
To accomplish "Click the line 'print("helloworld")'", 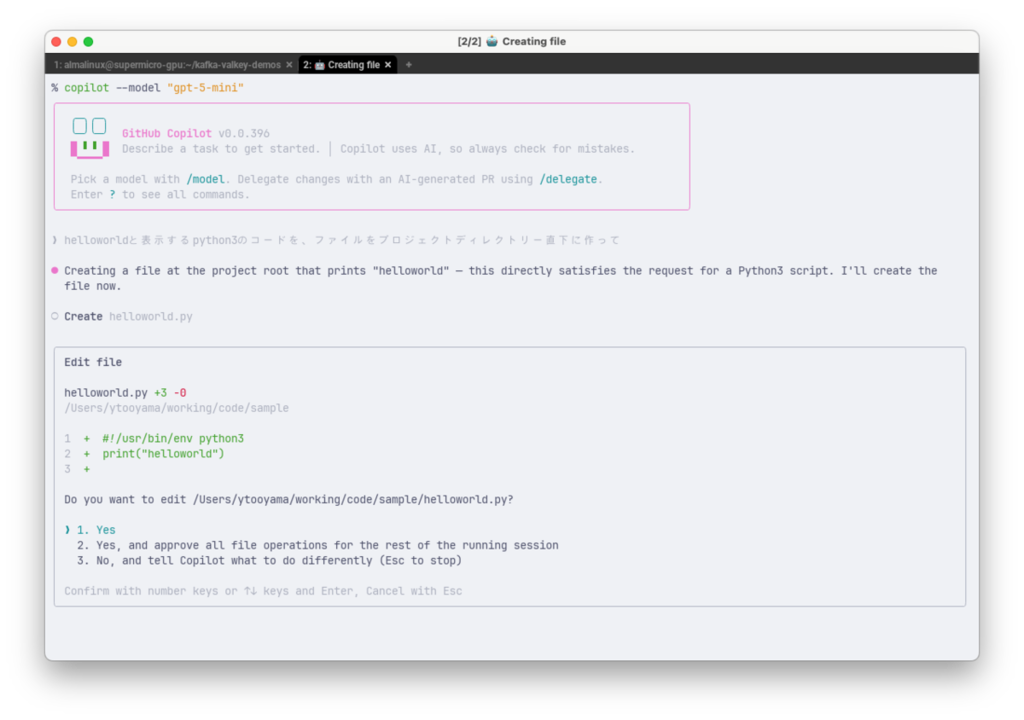I will [x=163, y=453].
